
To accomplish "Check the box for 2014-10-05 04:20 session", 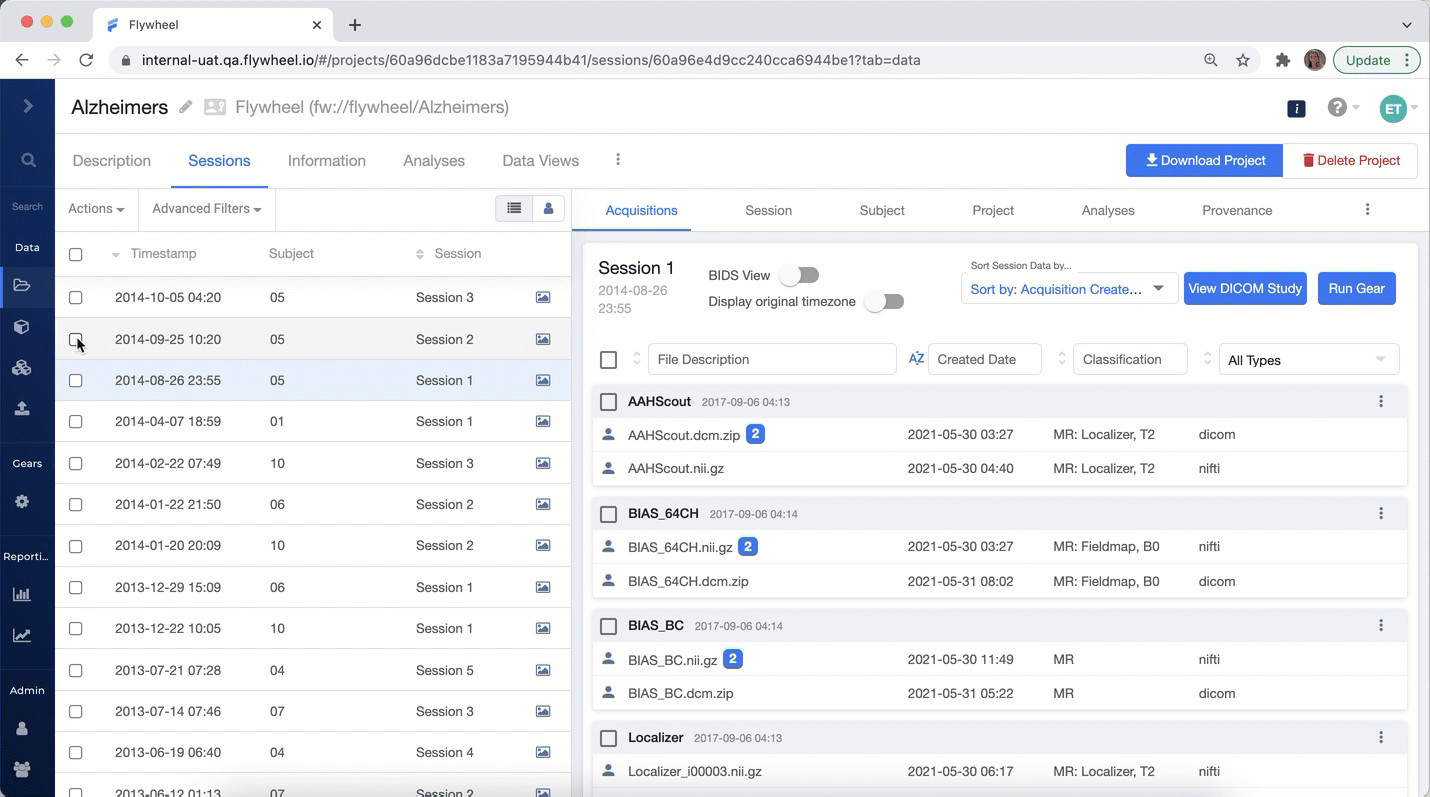I will click(75, 297).
